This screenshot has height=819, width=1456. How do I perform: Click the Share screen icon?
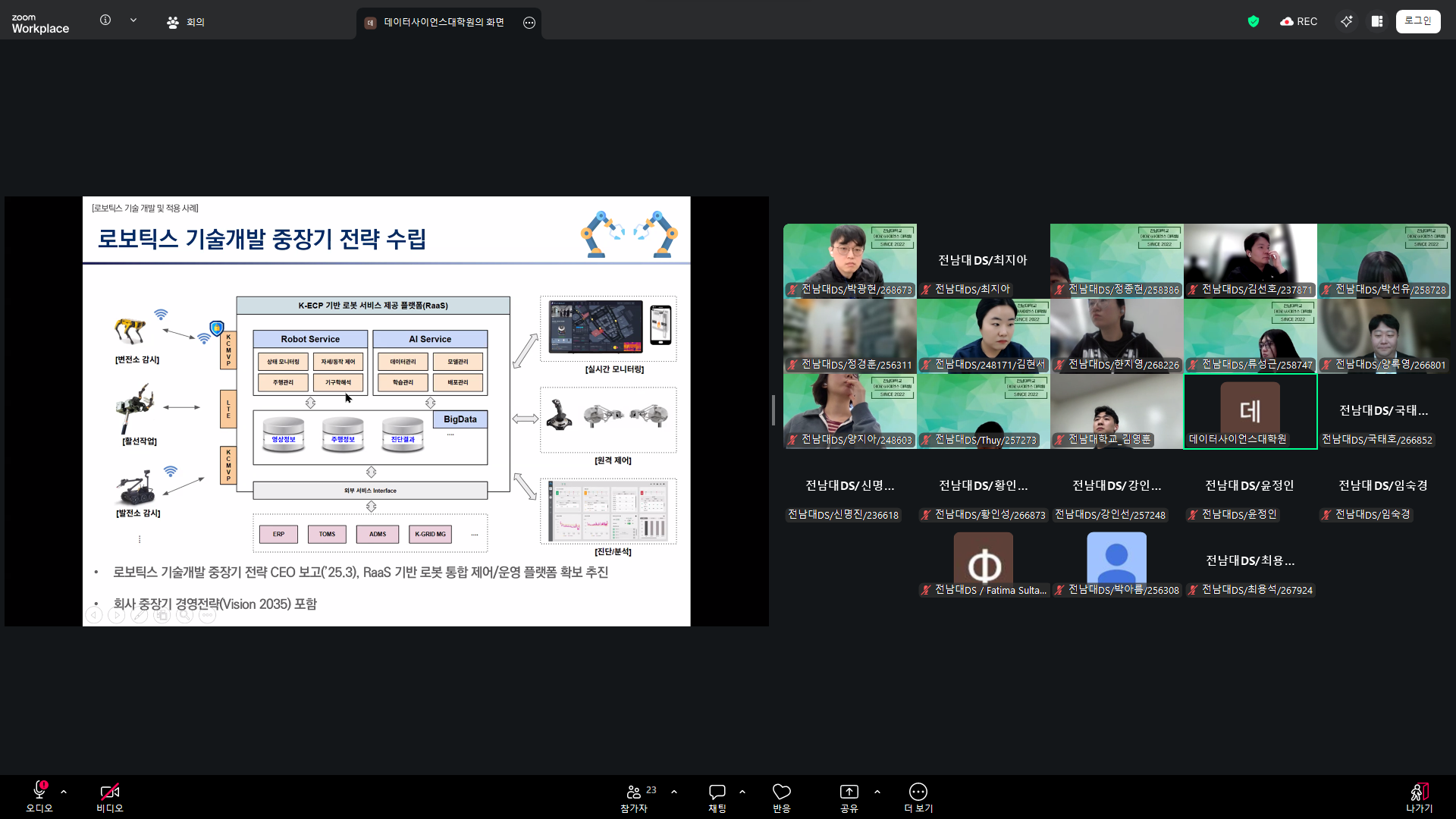point(849,792)
